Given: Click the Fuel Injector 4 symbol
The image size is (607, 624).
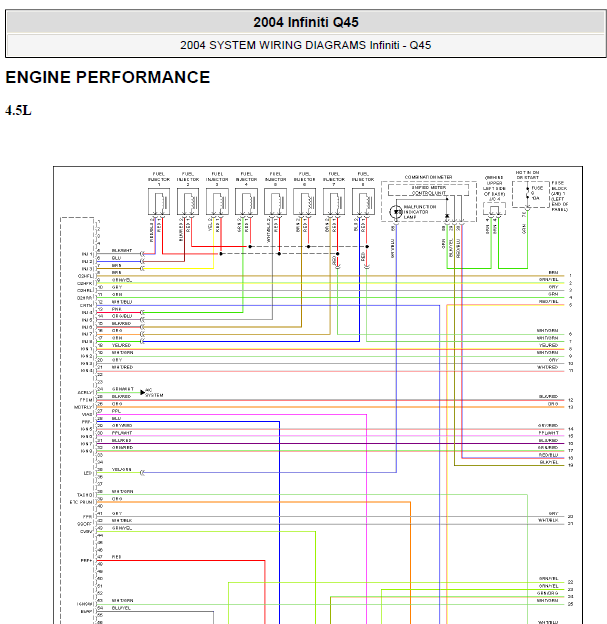Looking at the screenshot, I should 246,202.
